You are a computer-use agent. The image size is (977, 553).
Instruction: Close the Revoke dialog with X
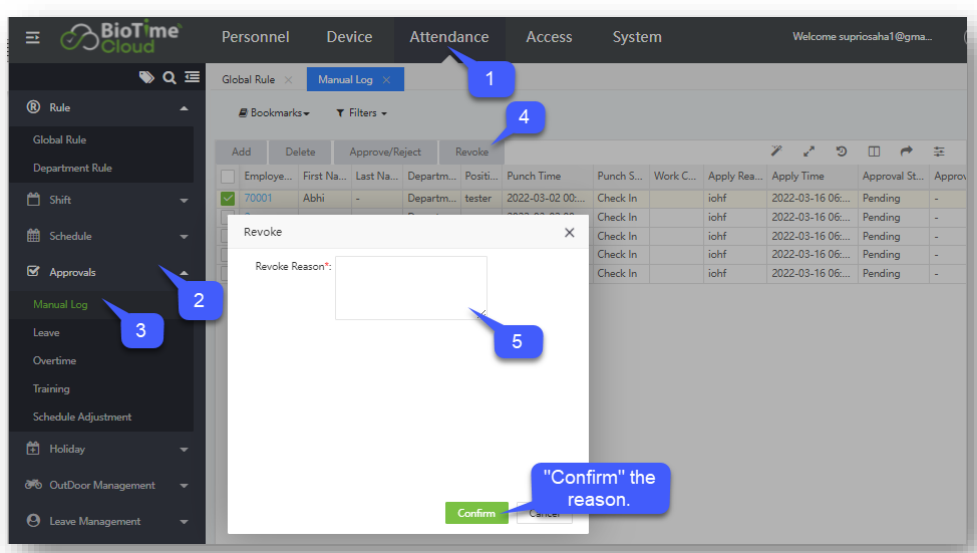[x=569, y=232]
